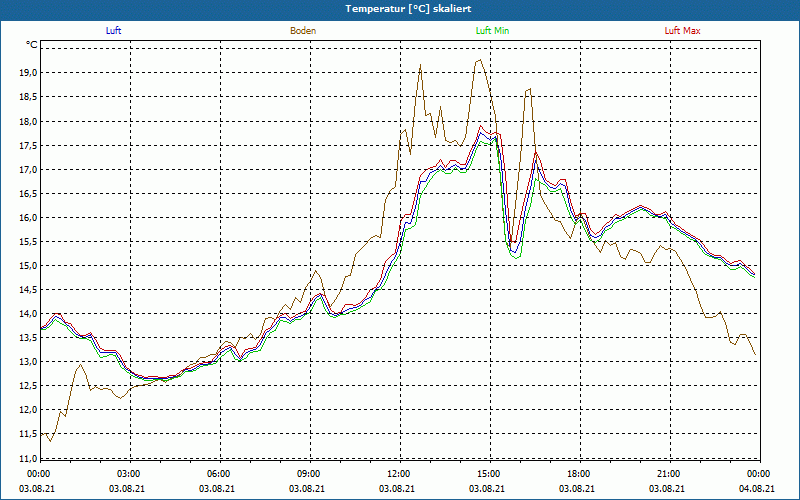Click the 06:00 time axis label

pos(217,474)
